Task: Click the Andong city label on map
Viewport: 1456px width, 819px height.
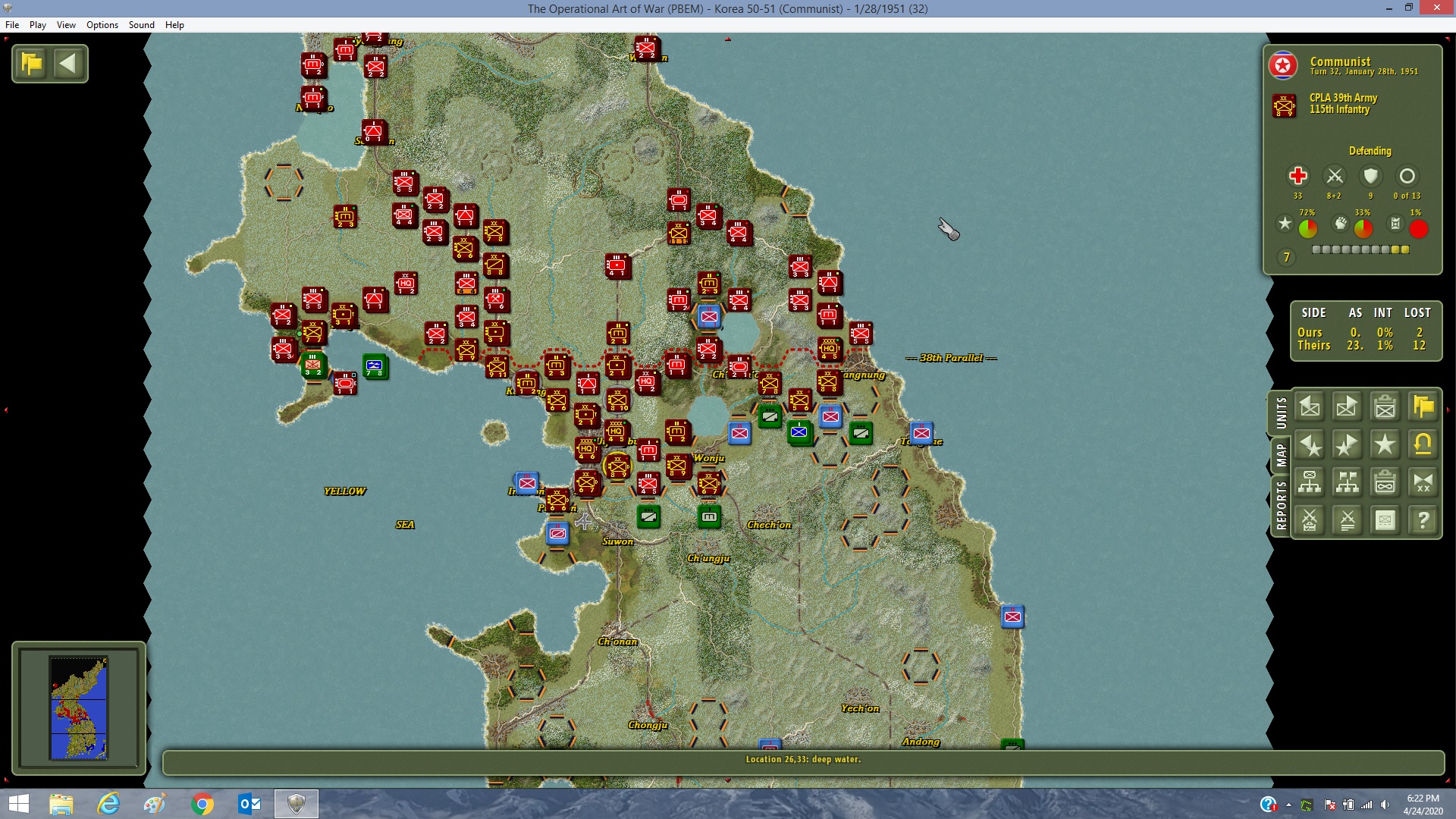Action: click(x=921, y=742)
